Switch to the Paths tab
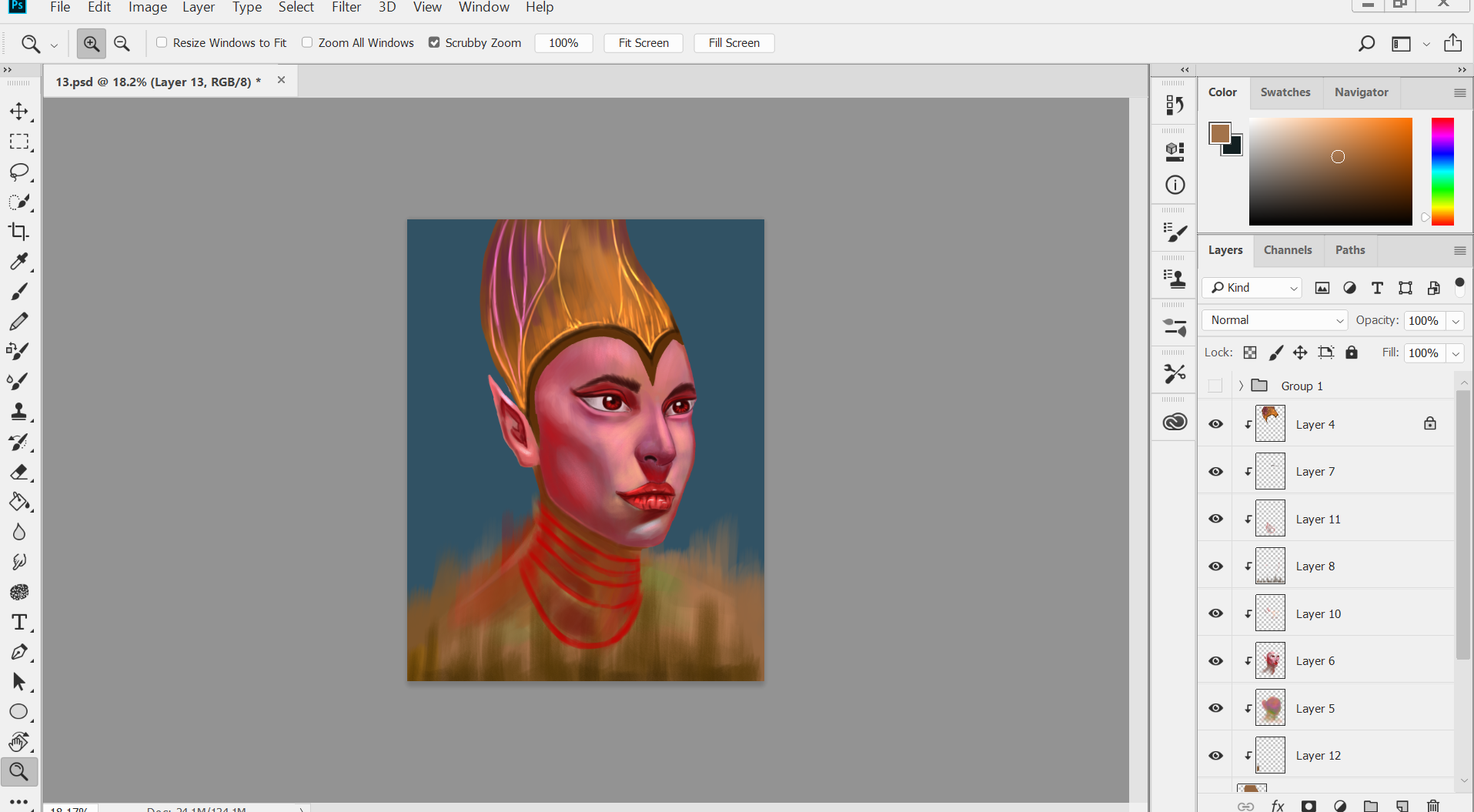This screenshot has height=812, width=1474. [x=1350, y=250]
